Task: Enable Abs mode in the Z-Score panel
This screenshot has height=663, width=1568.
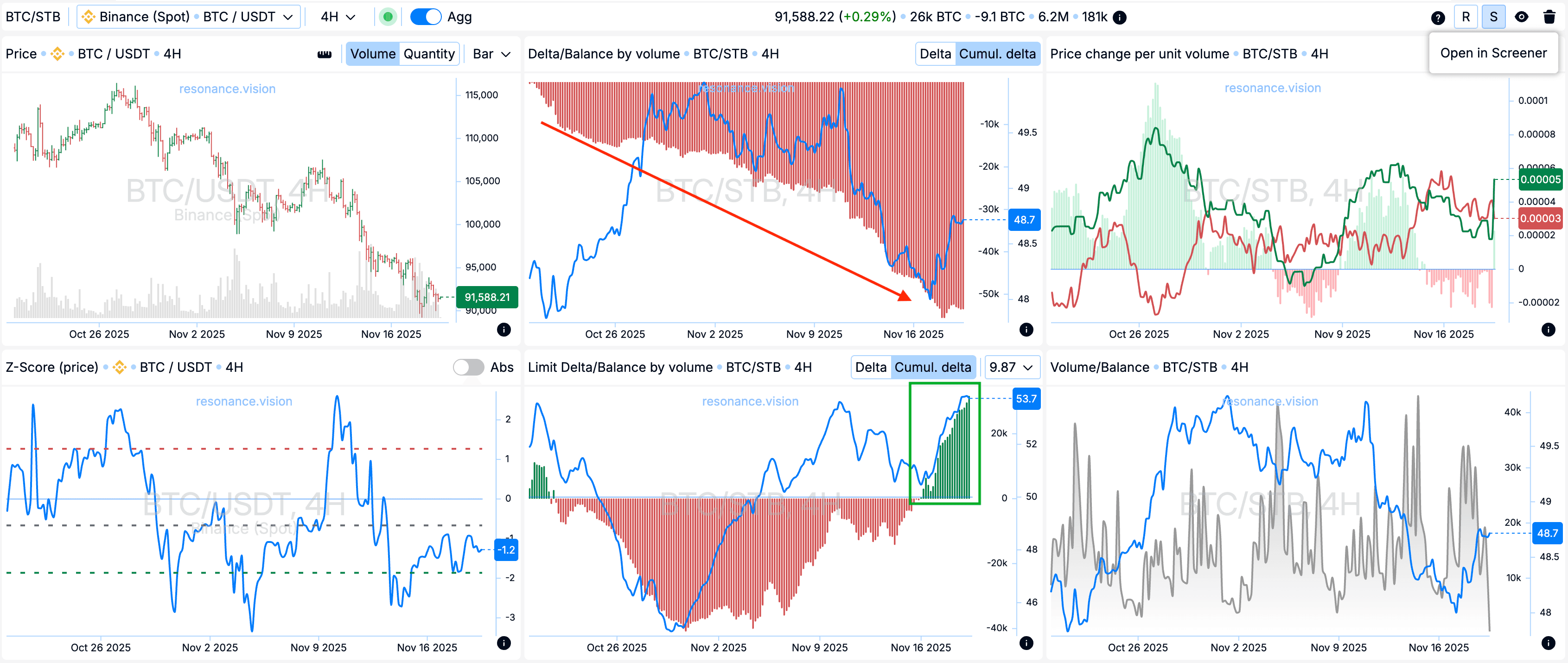Action: 469,367
